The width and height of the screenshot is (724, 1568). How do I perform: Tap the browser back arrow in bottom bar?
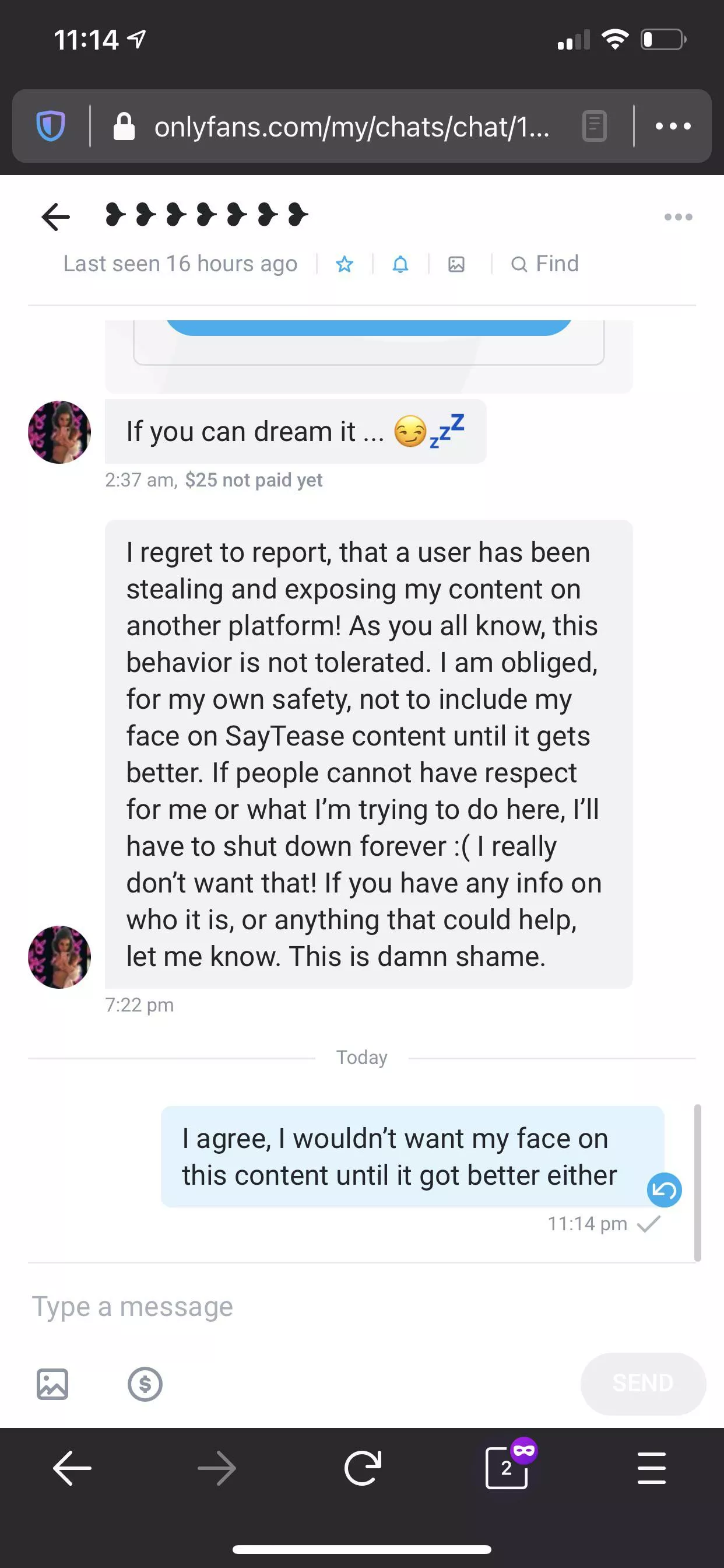72,1468
